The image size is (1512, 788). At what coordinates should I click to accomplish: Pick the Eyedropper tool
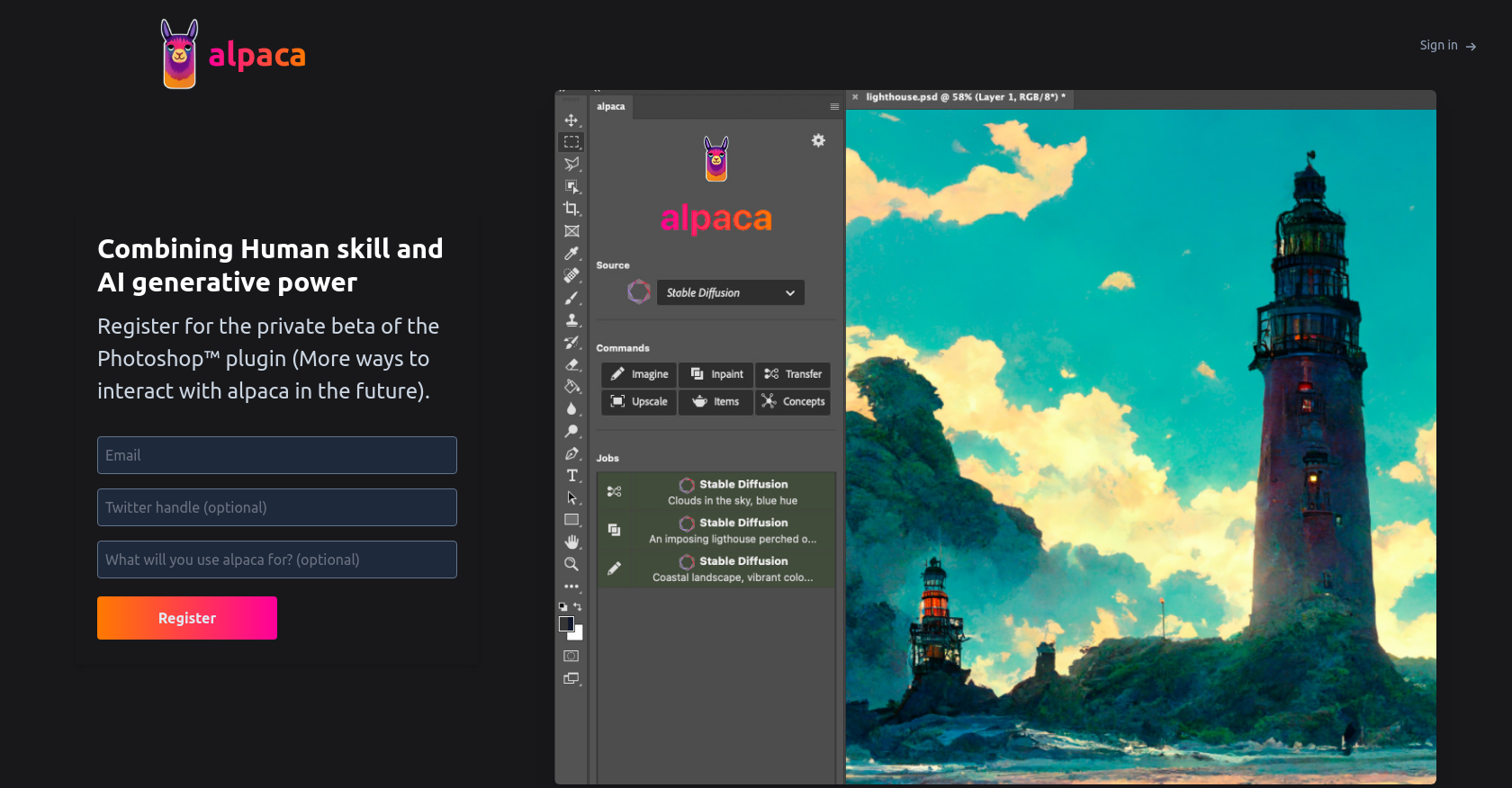click(571, 254)
